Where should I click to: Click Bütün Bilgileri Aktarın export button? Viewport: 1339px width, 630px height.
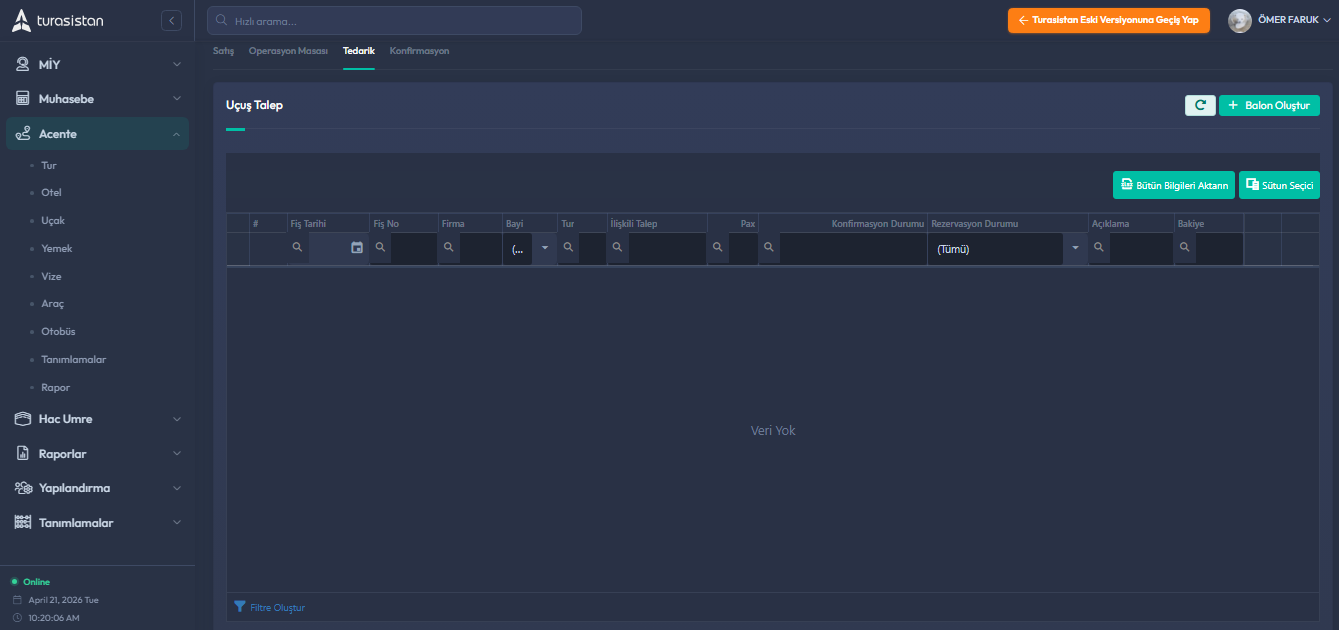point(1173,185)
